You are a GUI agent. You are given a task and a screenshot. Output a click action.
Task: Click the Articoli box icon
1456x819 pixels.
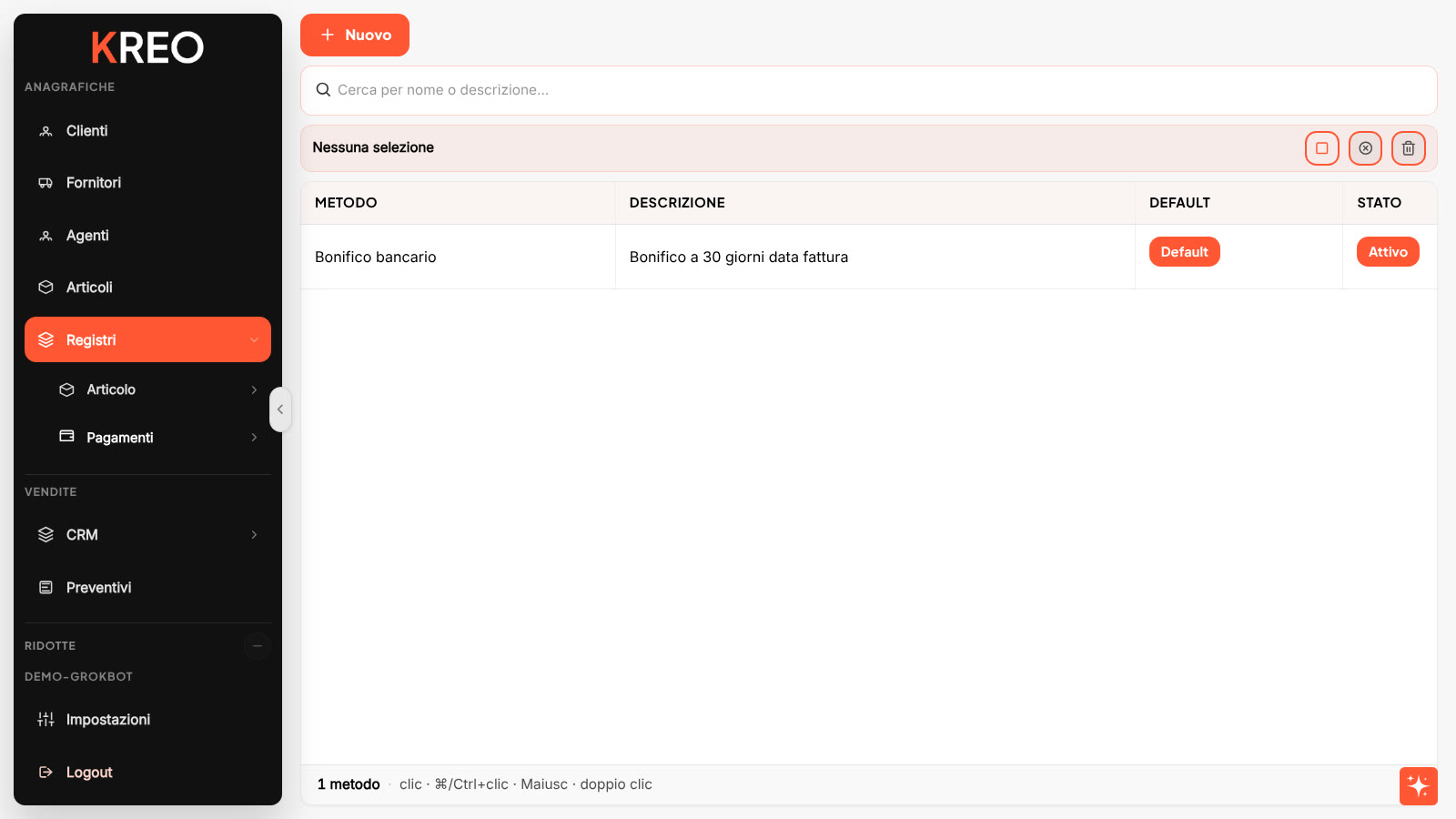(45, 288)
